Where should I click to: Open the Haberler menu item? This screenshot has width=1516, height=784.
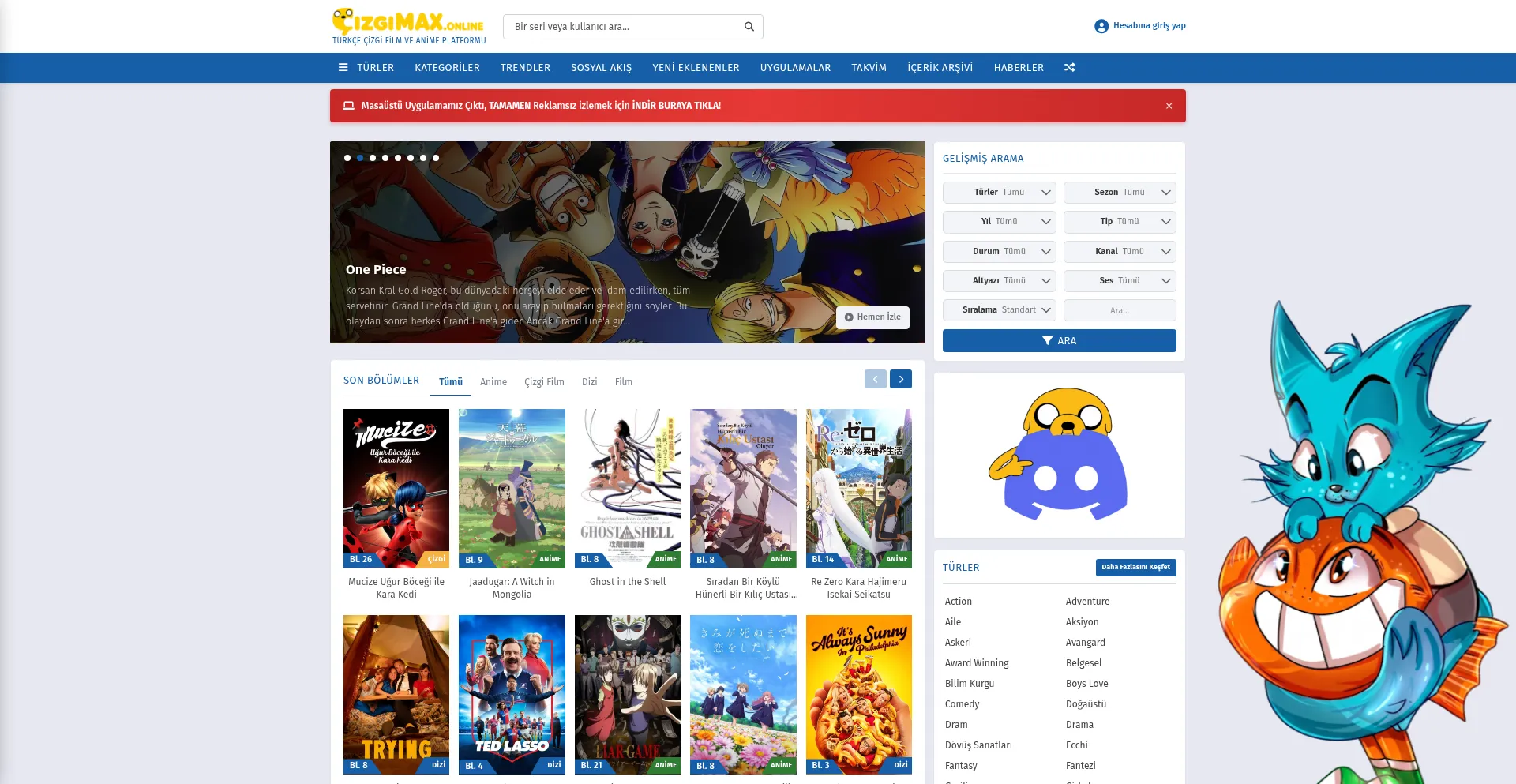[x=1019, y=68]
